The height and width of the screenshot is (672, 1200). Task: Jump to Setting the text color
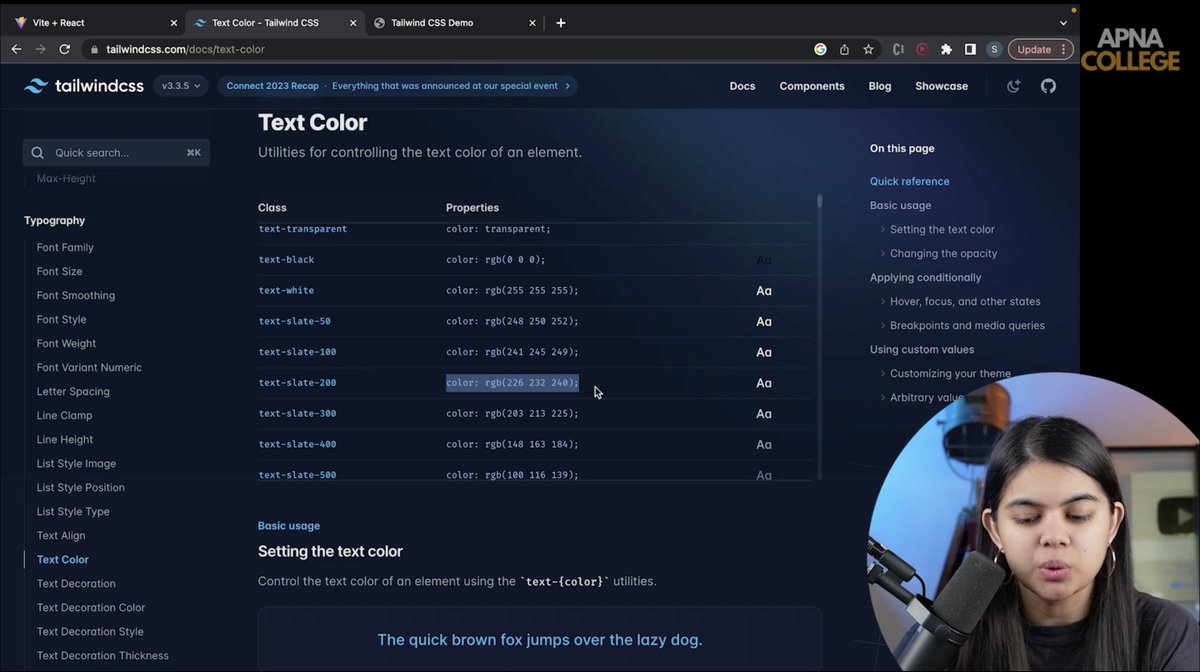click(942, 229)
